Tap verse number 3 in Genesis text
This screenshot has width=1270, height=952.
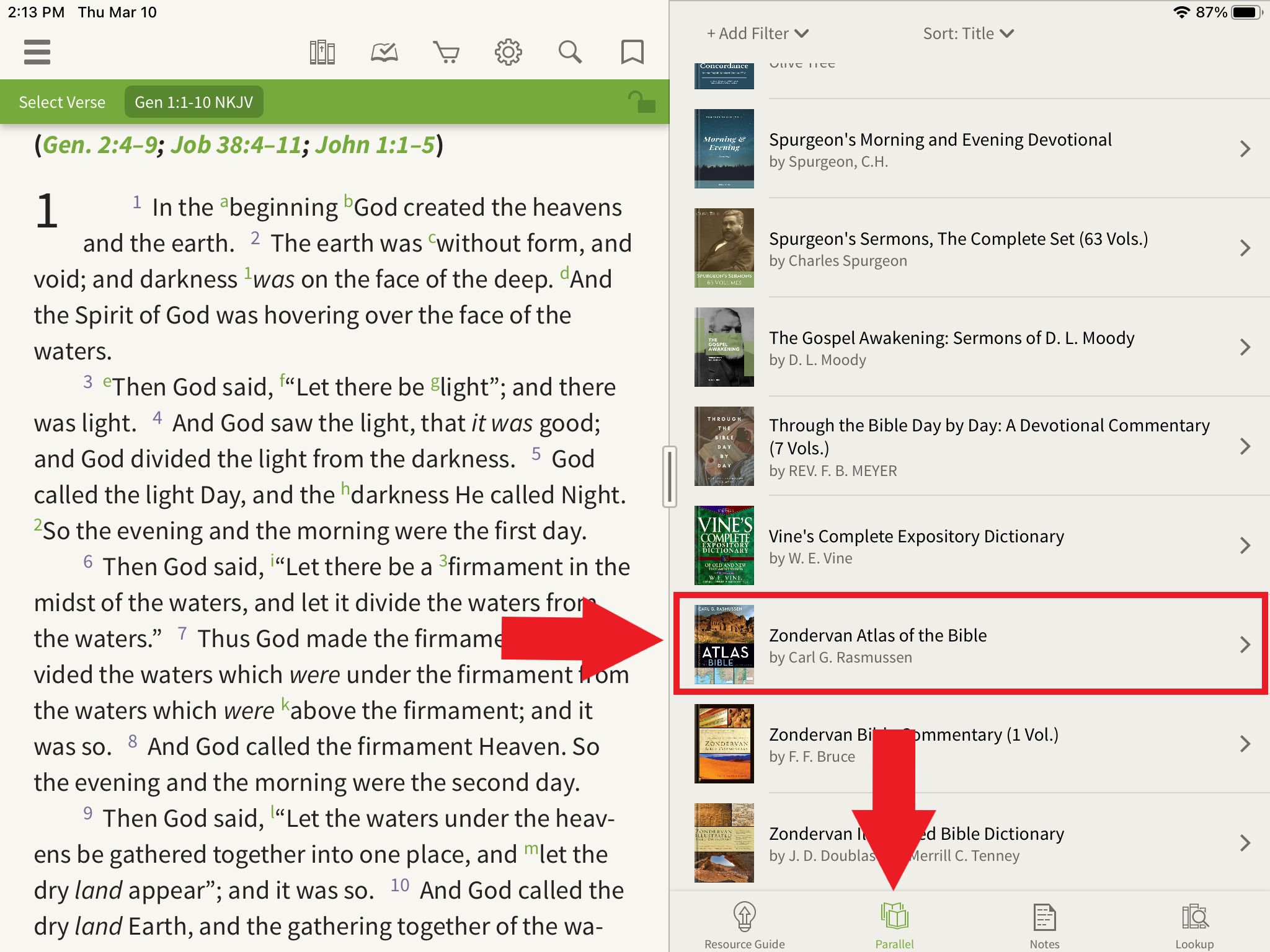click(88, 382)
